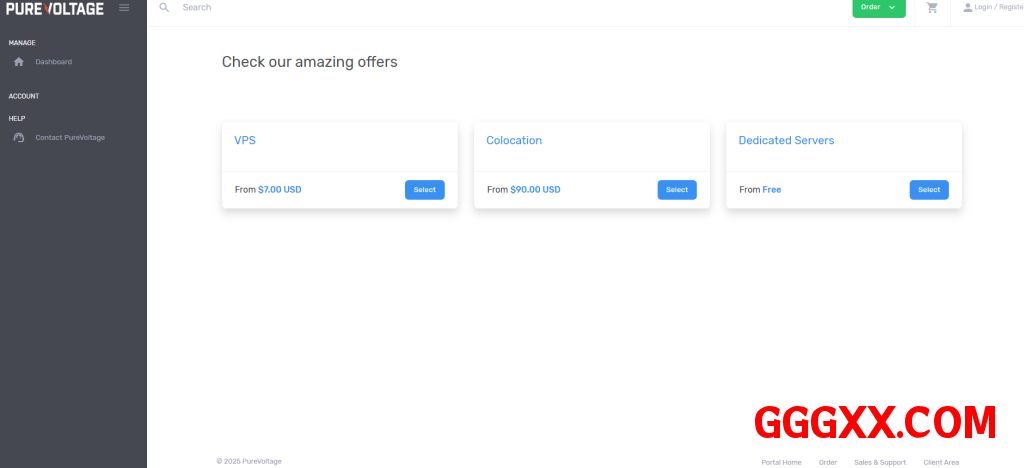Open the Dedicated Servers title link
Viewport: 1024px width, 468px height.
click(x=786, y=141)
